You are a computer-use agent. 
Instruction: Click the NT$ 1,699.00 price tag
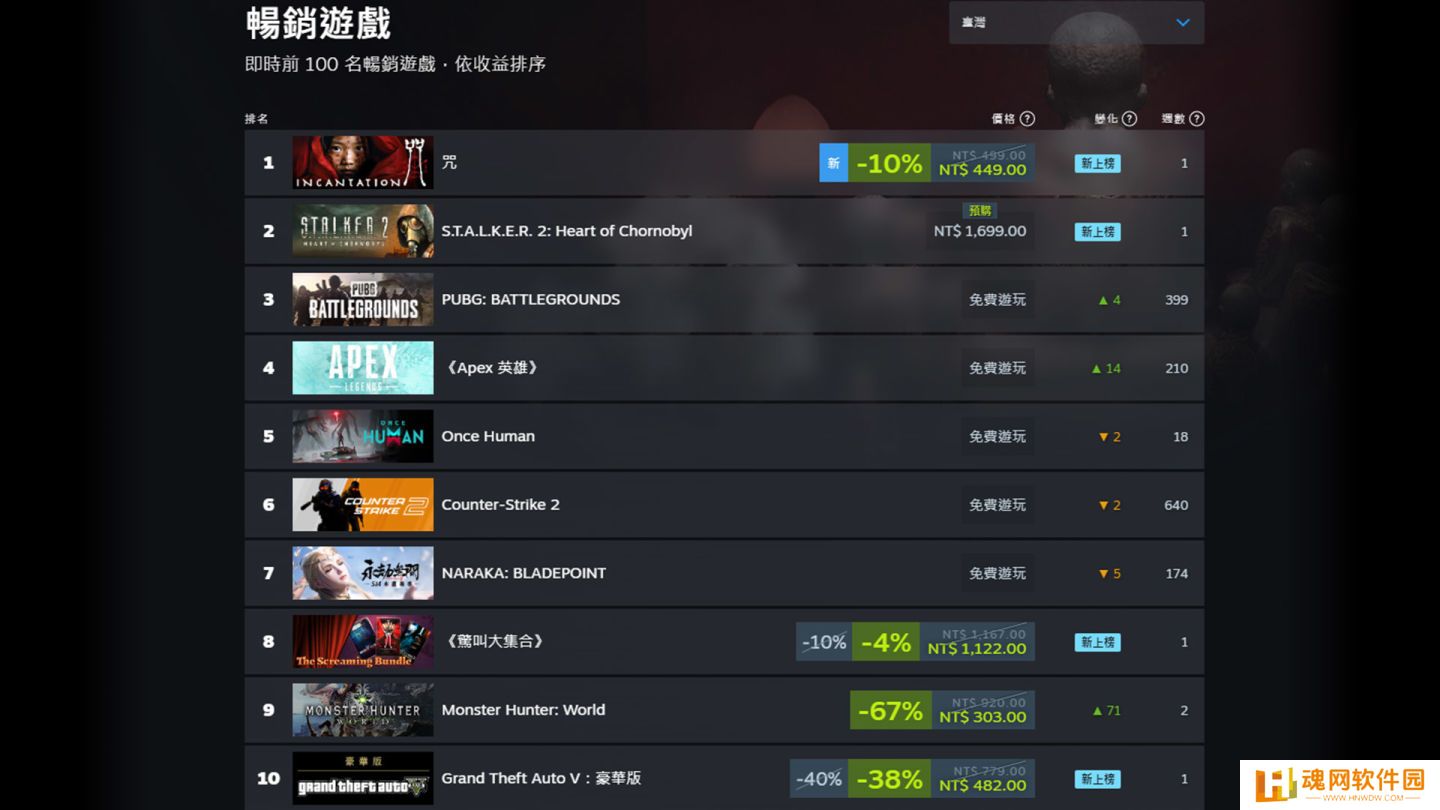tap(980, 231)
